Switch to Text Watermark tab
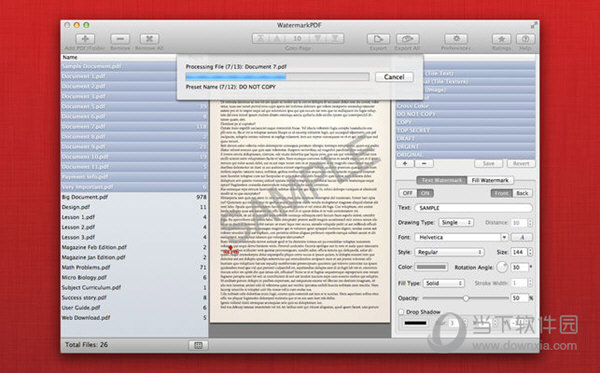600x373 pixels. pos(442,180)
